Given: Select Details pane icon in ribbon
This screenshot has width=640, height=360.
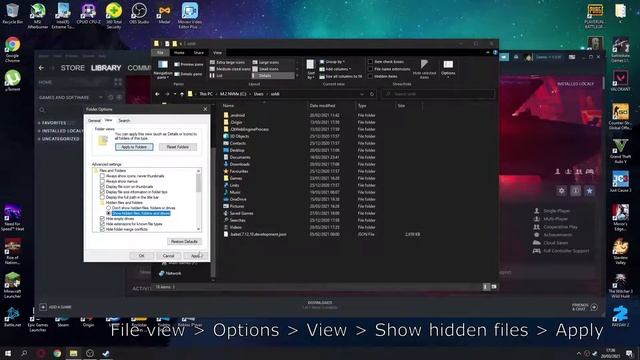Looking at the screenshot, I should (x=177, y=74).
